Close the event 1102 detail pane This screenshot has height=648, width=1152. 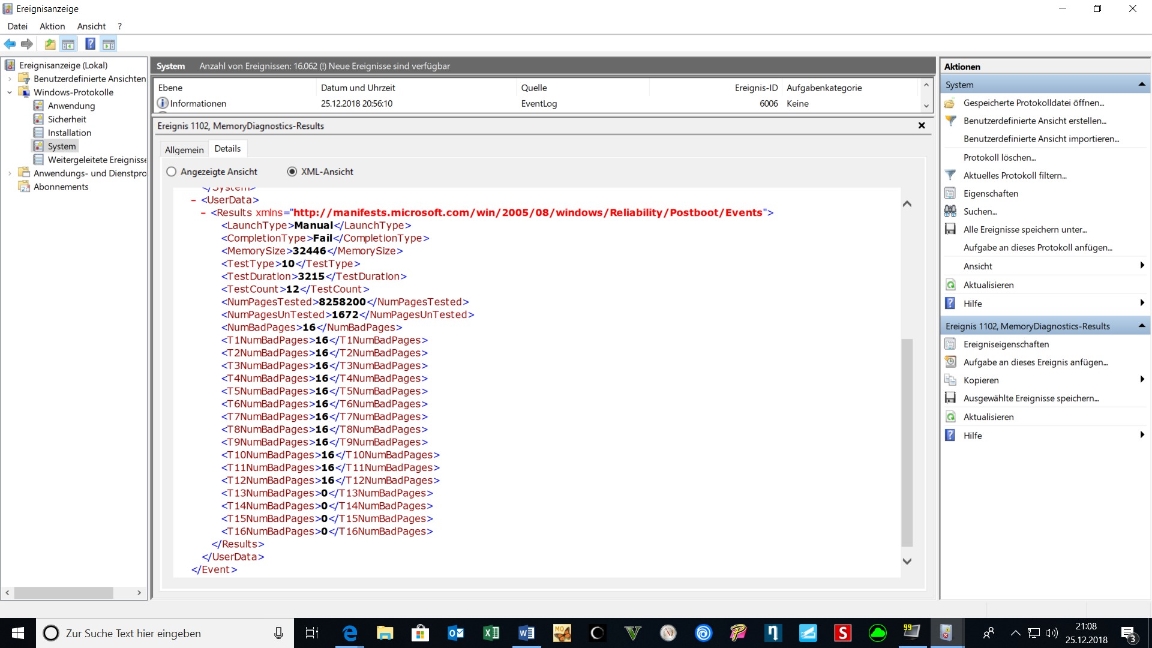pos(921,126)
